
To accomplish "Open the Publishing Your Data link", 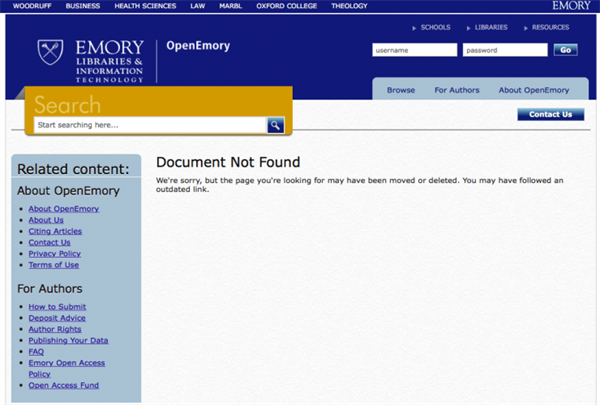I will 68,340.
